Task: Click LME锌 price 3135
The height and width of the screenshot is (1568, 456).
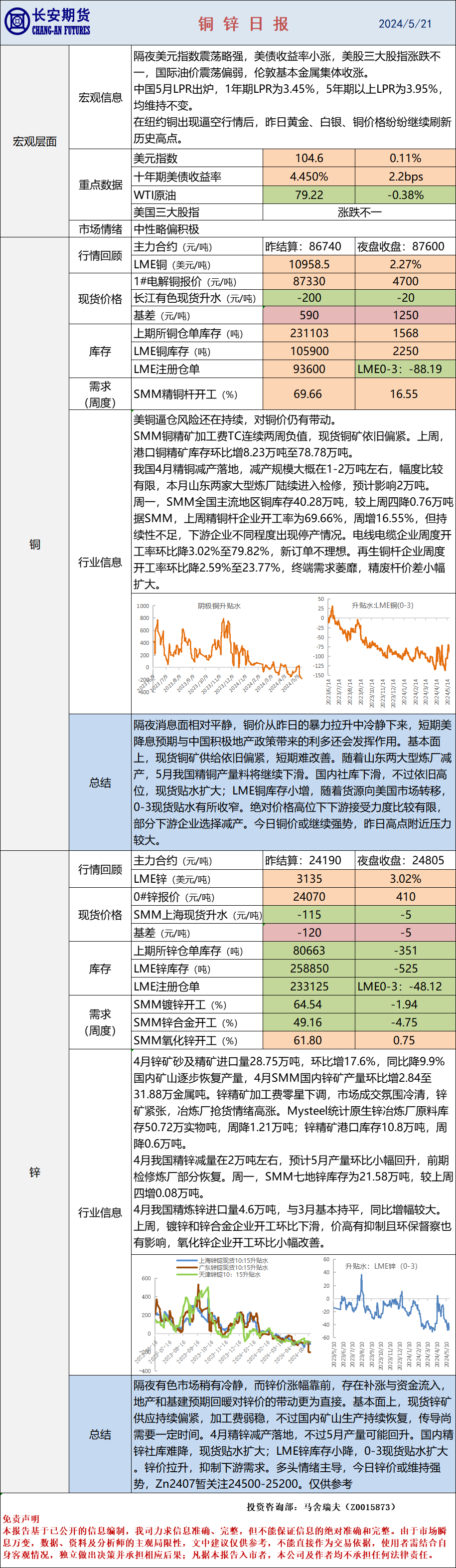Action: (x=309, y=878)
